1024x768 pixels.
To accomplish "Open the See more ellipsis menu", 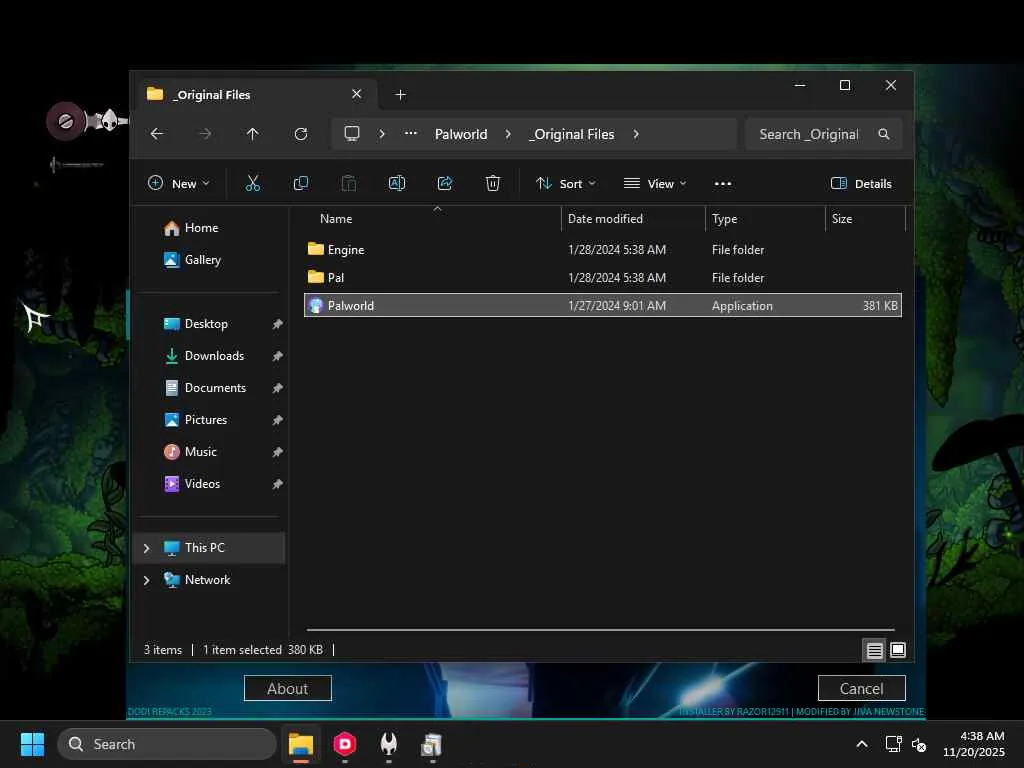I will 723,183.
